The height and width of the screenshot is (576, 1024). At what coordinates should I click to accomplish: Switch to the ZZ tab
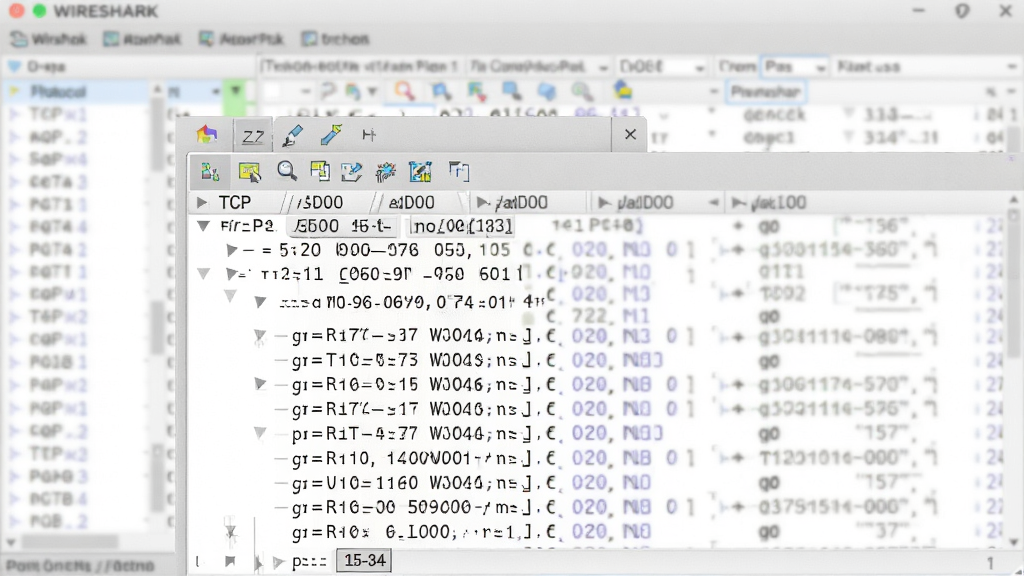[253, 136]
